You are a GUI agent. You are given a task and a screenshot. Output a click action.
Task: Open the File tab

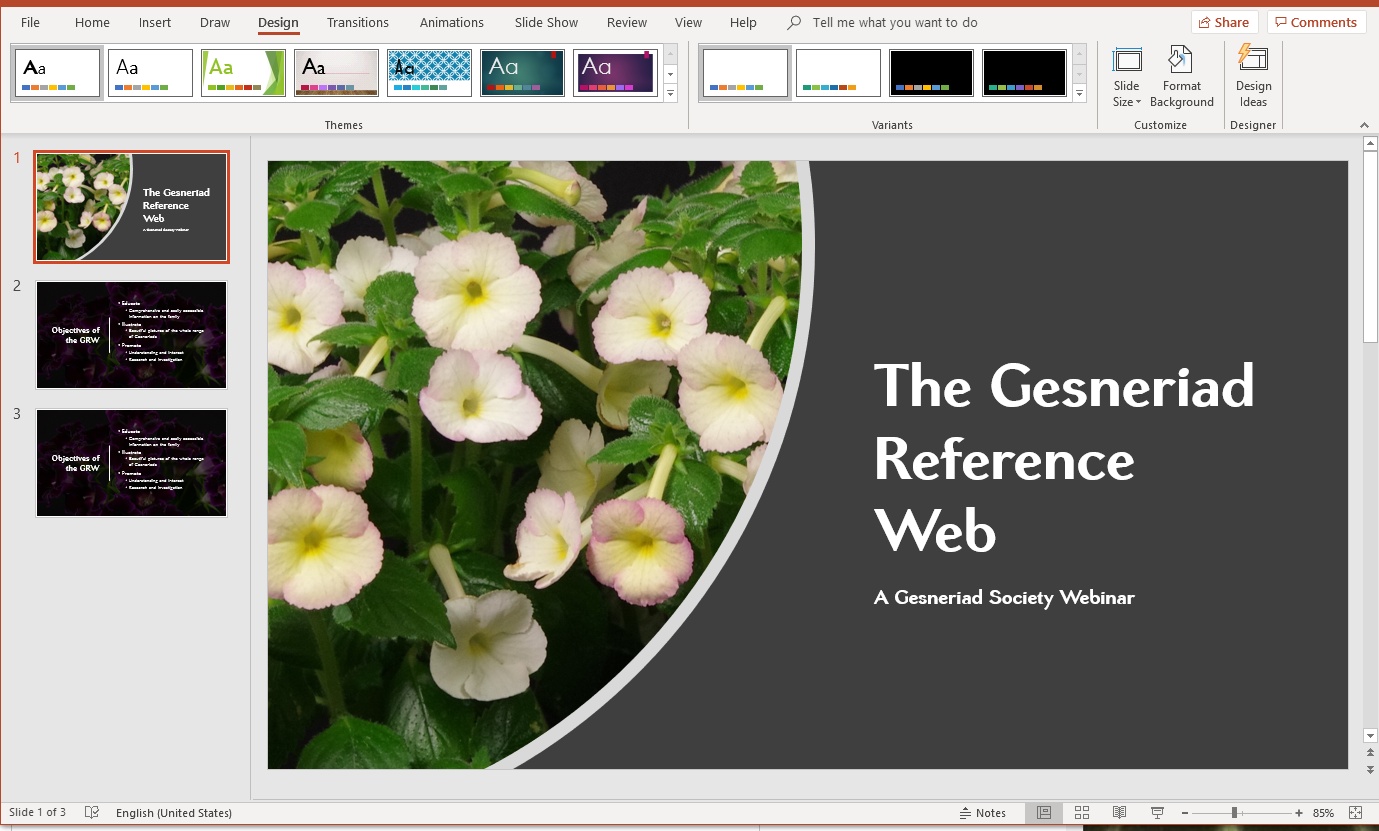[x=30, y=22]
